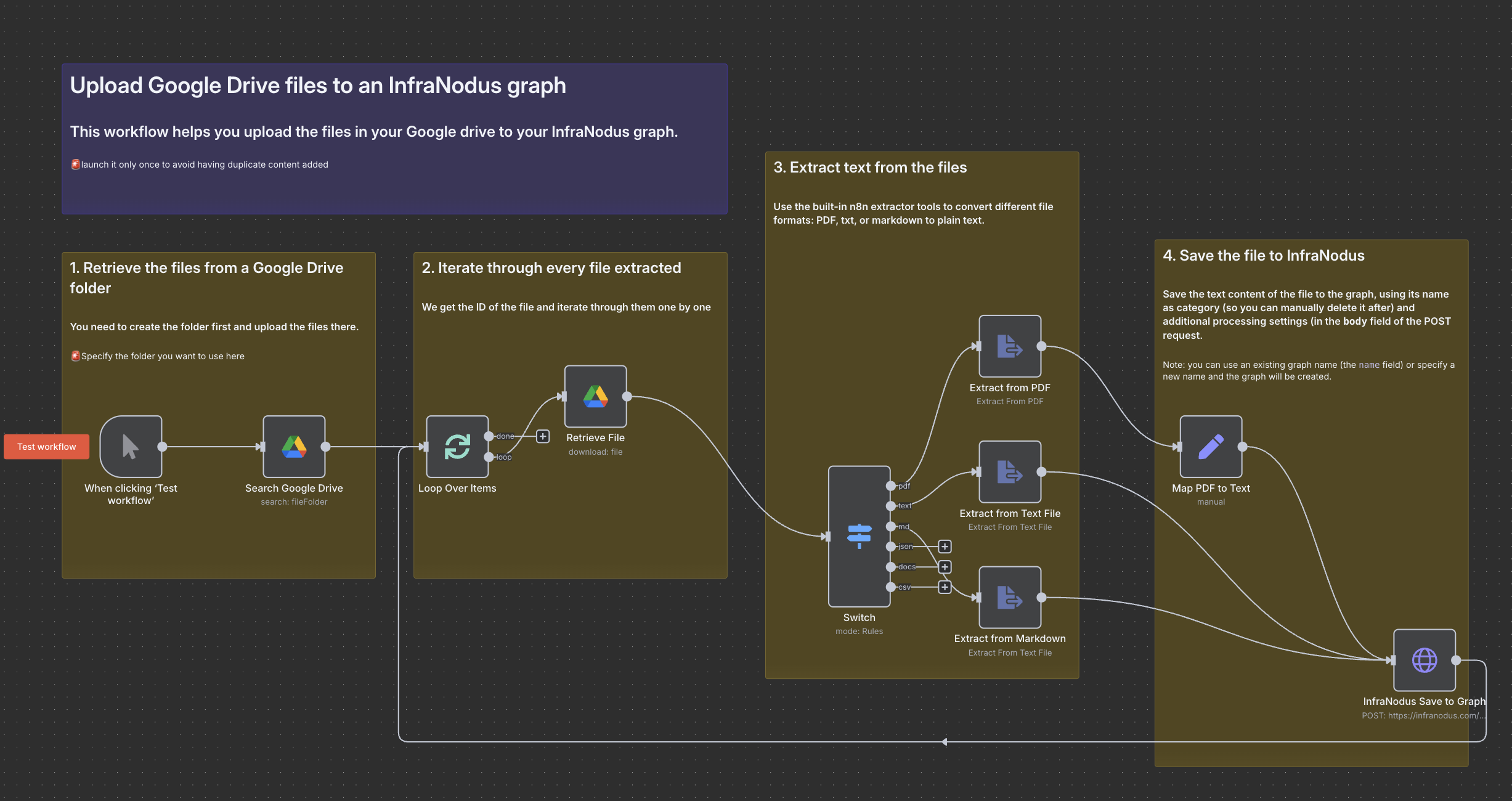This screenshot has width=1512, height=801.
Task: Click the Map PDF to Text output connector
Action: pyautogui.click(x=1242, y=447)
